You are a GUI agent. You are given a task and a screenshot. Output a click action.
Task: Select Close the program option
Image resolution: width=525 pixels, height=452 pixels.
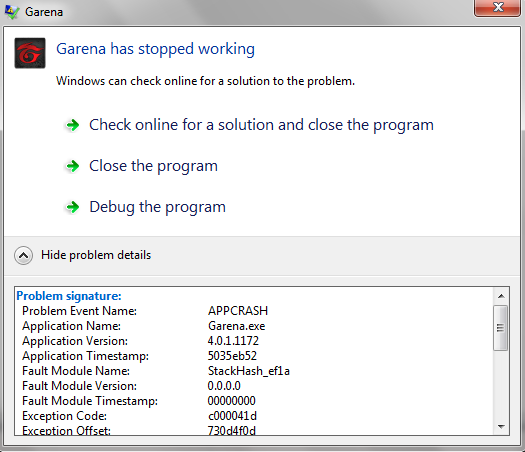pyautogui.click(x=153, y=166)
